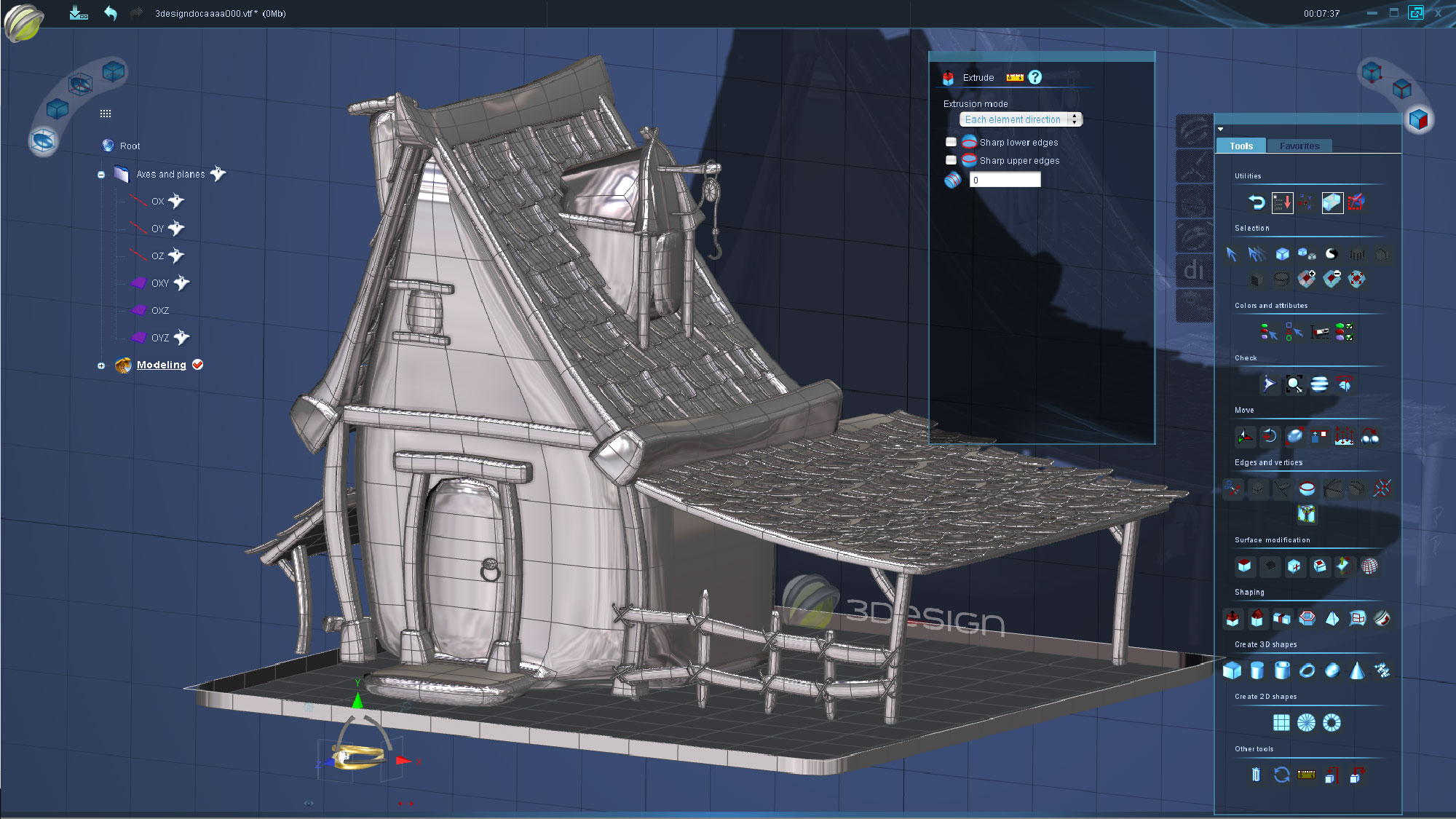Enable Sharp lower edges checkbox
Screen dimensions: 1456x819
[951, 142]
